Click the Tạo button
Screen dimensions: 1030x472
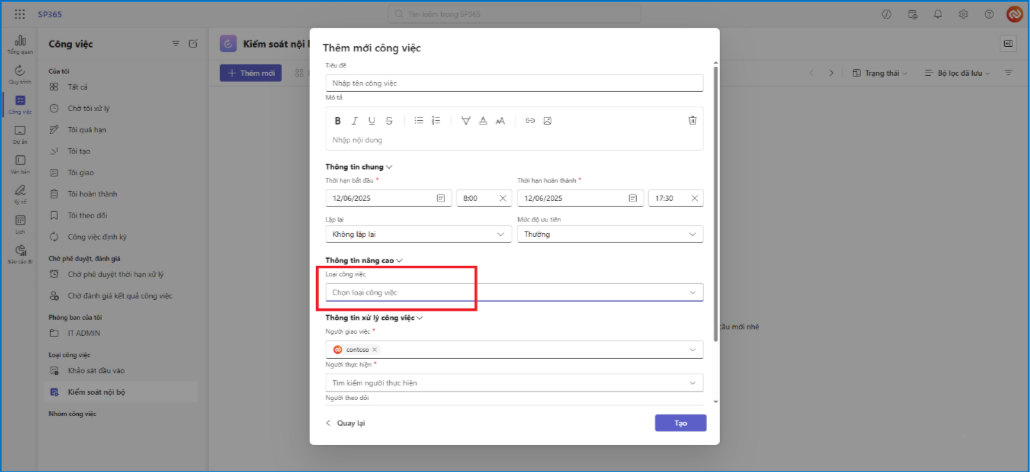[x=680, y=423]
